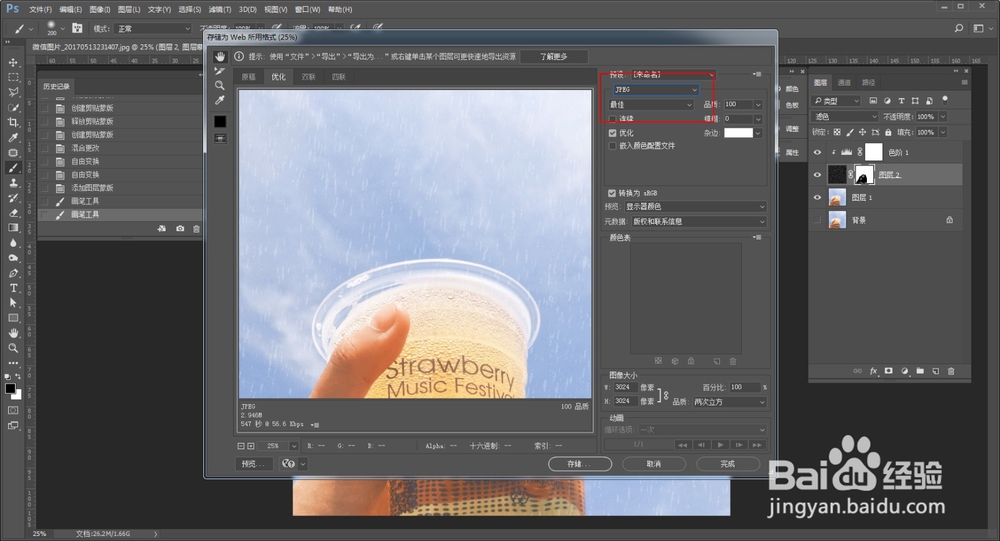Open the JPEG file format dropdown

[x=655, y=90]
